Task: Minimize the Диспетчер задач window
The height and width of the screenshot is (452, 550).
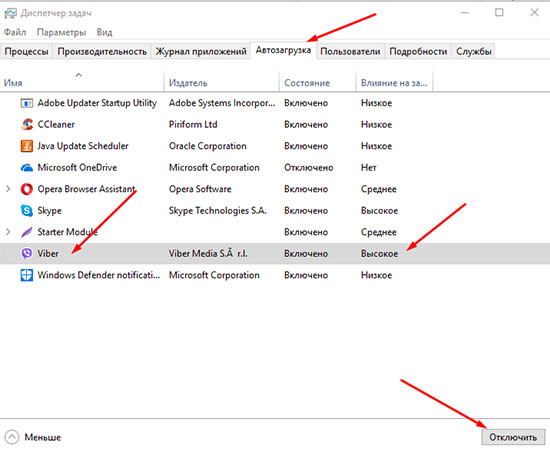Action: (465, 13)
